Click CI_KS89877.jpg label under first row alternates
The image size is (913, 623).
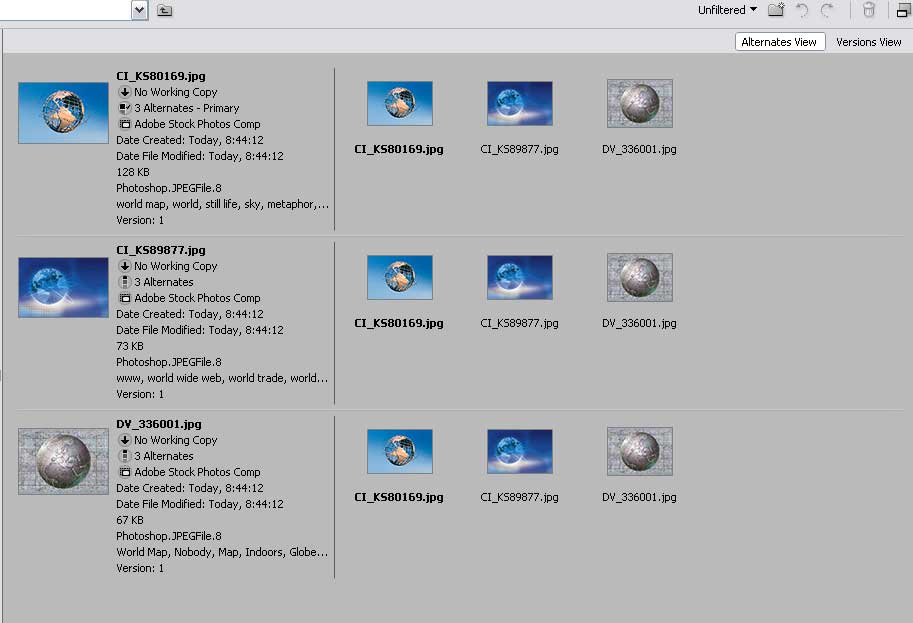point(519,149)
